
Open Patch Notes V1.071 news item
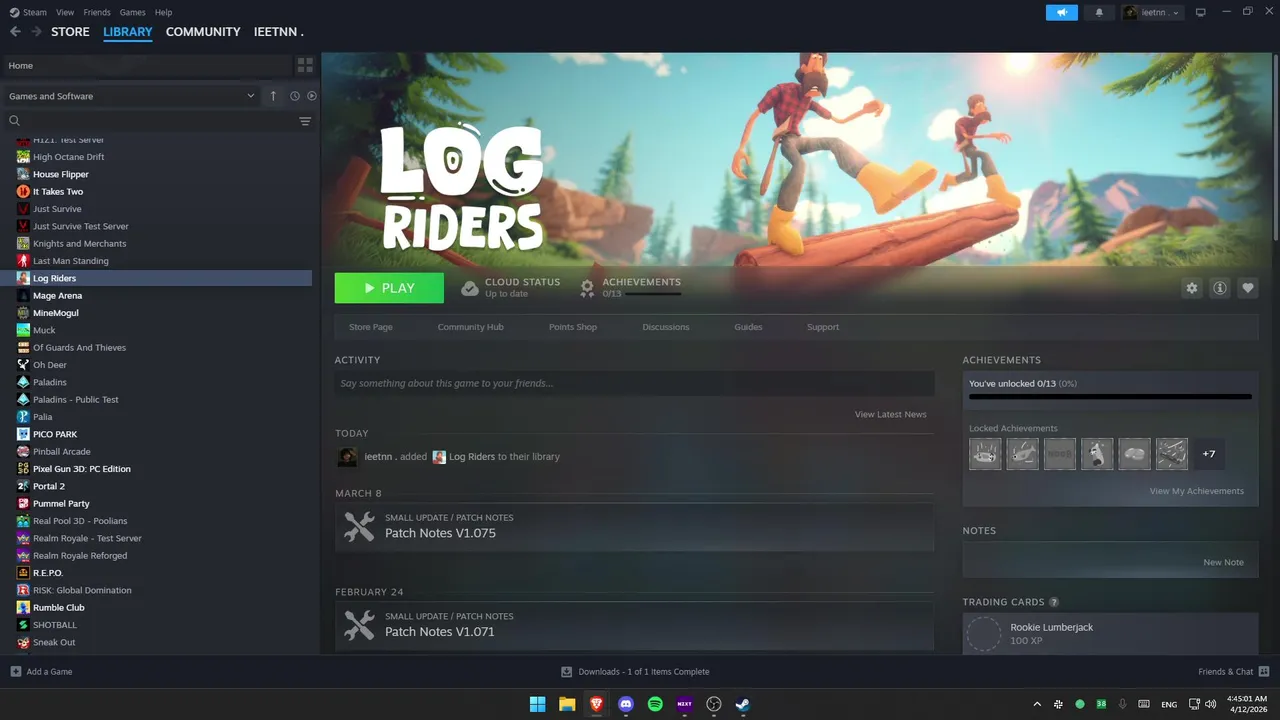click(634, 625)
